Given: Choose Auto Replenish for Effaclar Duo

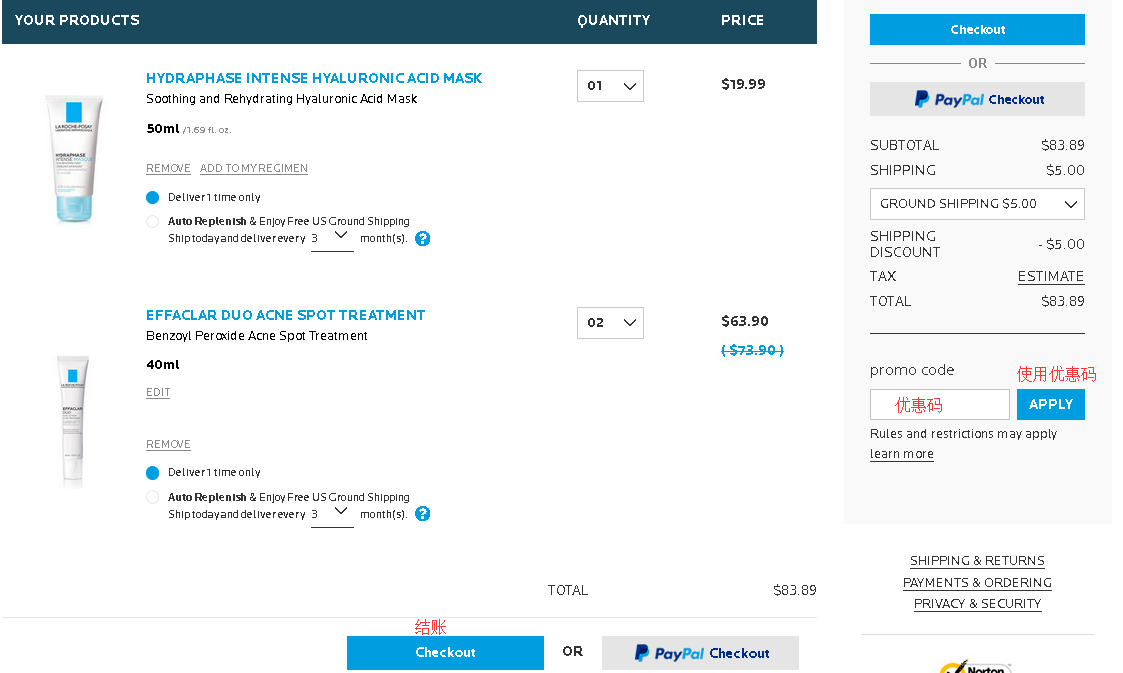Looking at the screenshot, I should pyautogui.click(x=153, y=497).
